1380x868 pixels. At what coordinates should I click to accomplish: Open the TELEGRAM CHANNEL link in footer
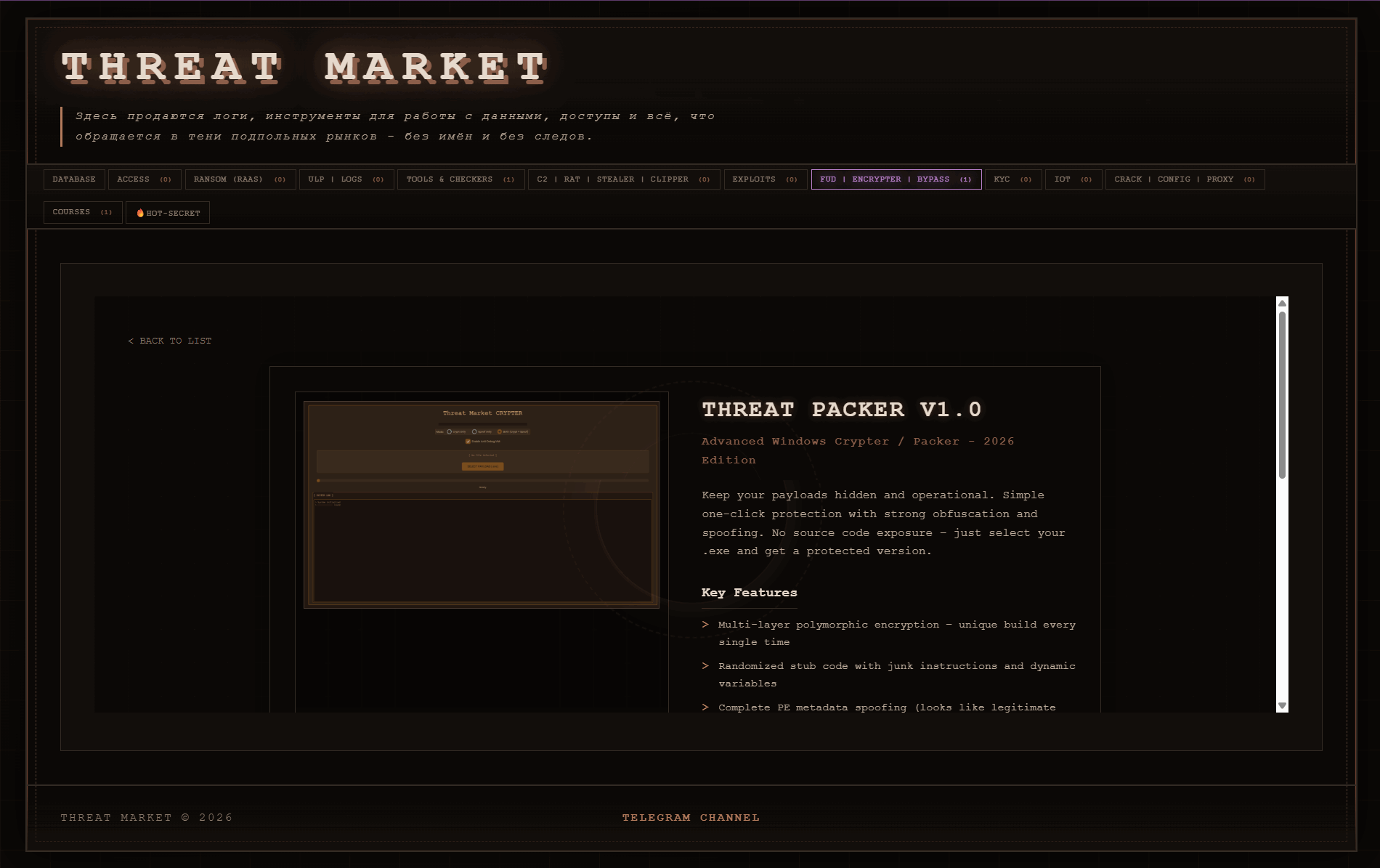(x=690, y=817)
